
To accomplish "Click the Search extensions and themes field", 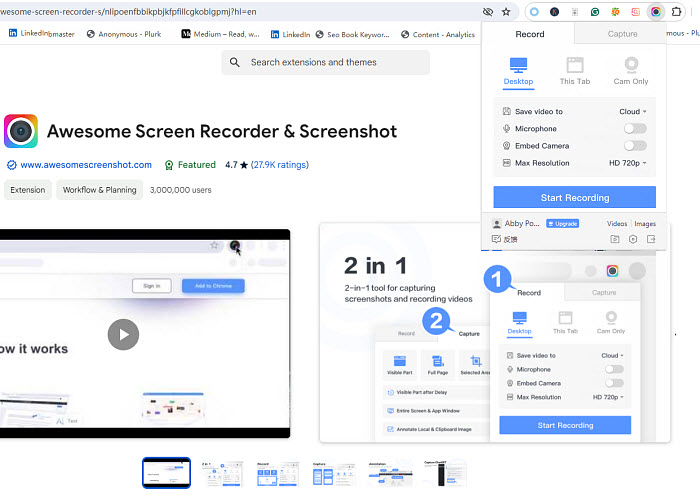I will tap(325, 62).
